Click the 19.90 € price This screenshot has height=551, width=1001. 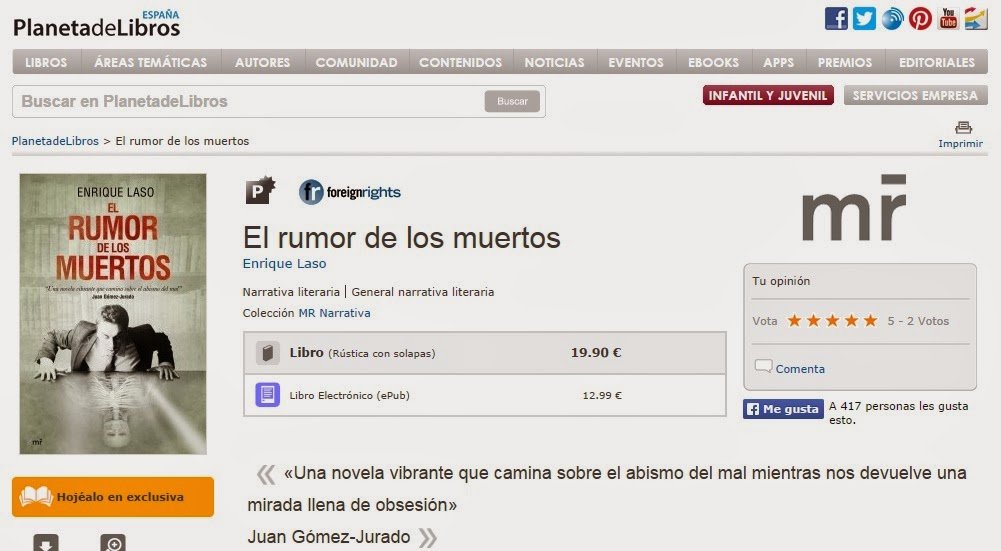596,352
